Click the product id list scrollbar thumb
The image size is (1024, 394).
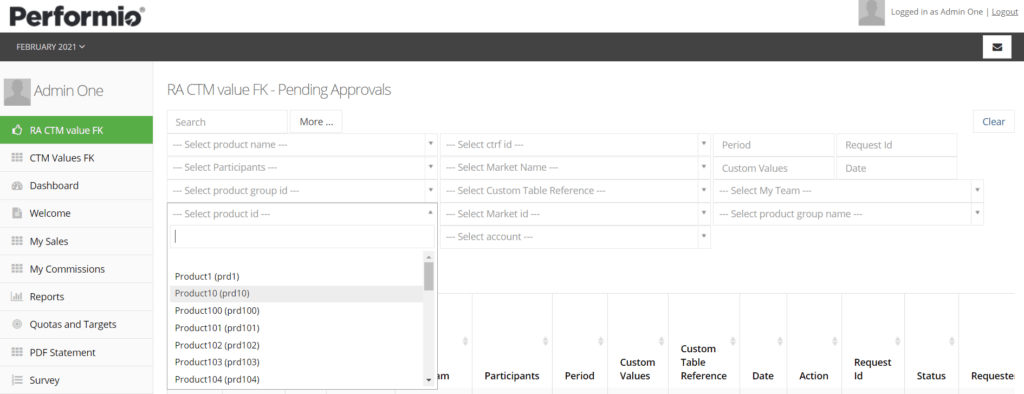pos(428,276)
